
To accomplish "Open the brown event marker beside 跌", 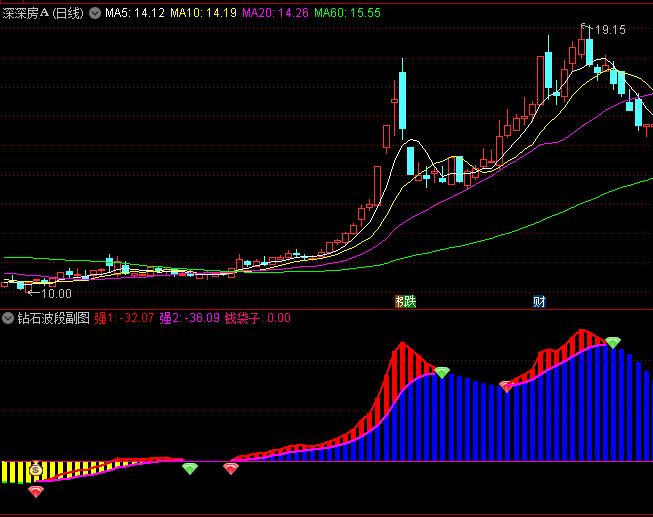I will 400,302.
